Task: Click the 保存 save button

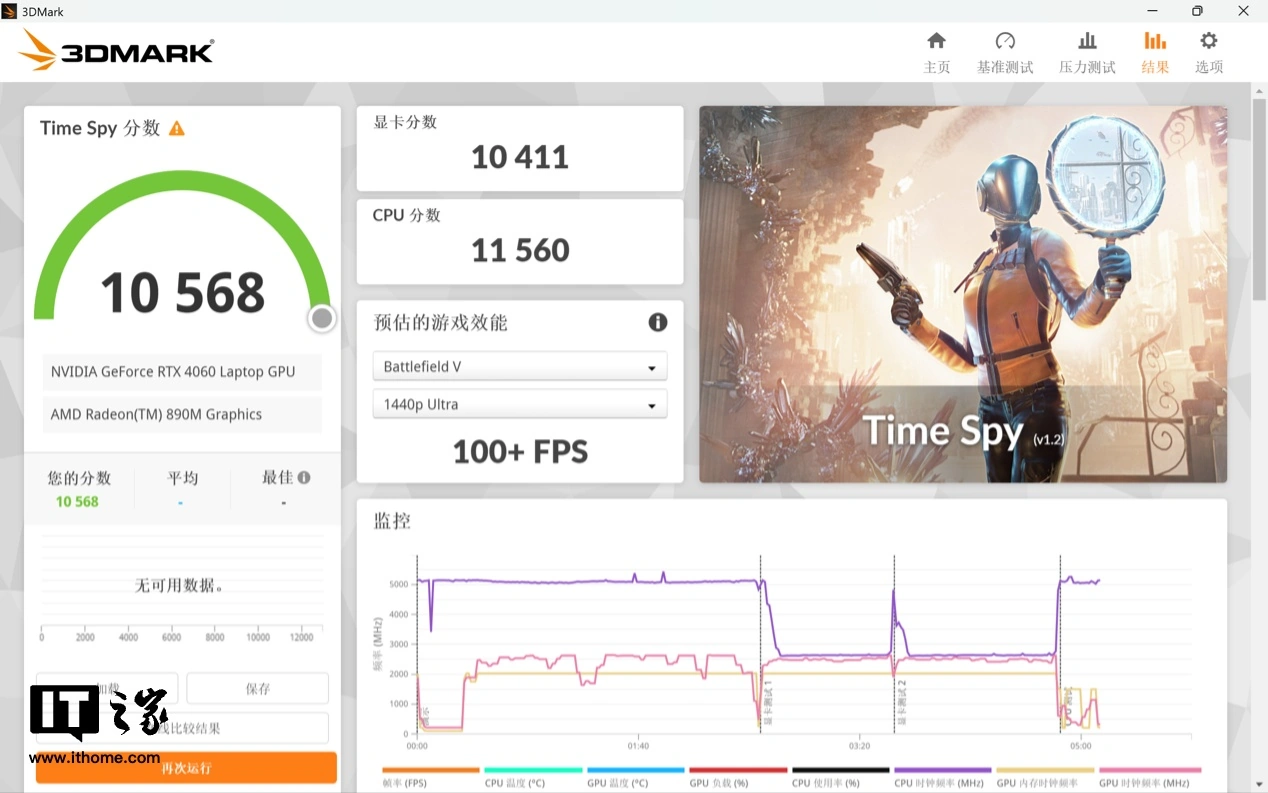Action: [x=257, y=688]
